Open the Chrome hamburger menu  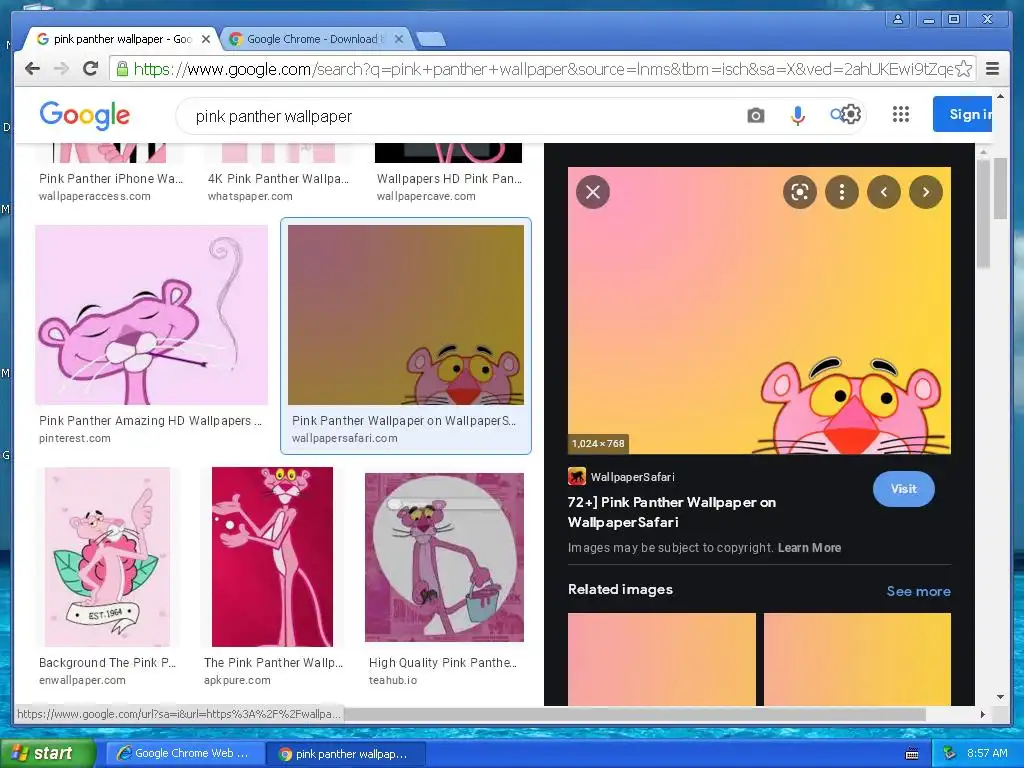pos(992,69)
